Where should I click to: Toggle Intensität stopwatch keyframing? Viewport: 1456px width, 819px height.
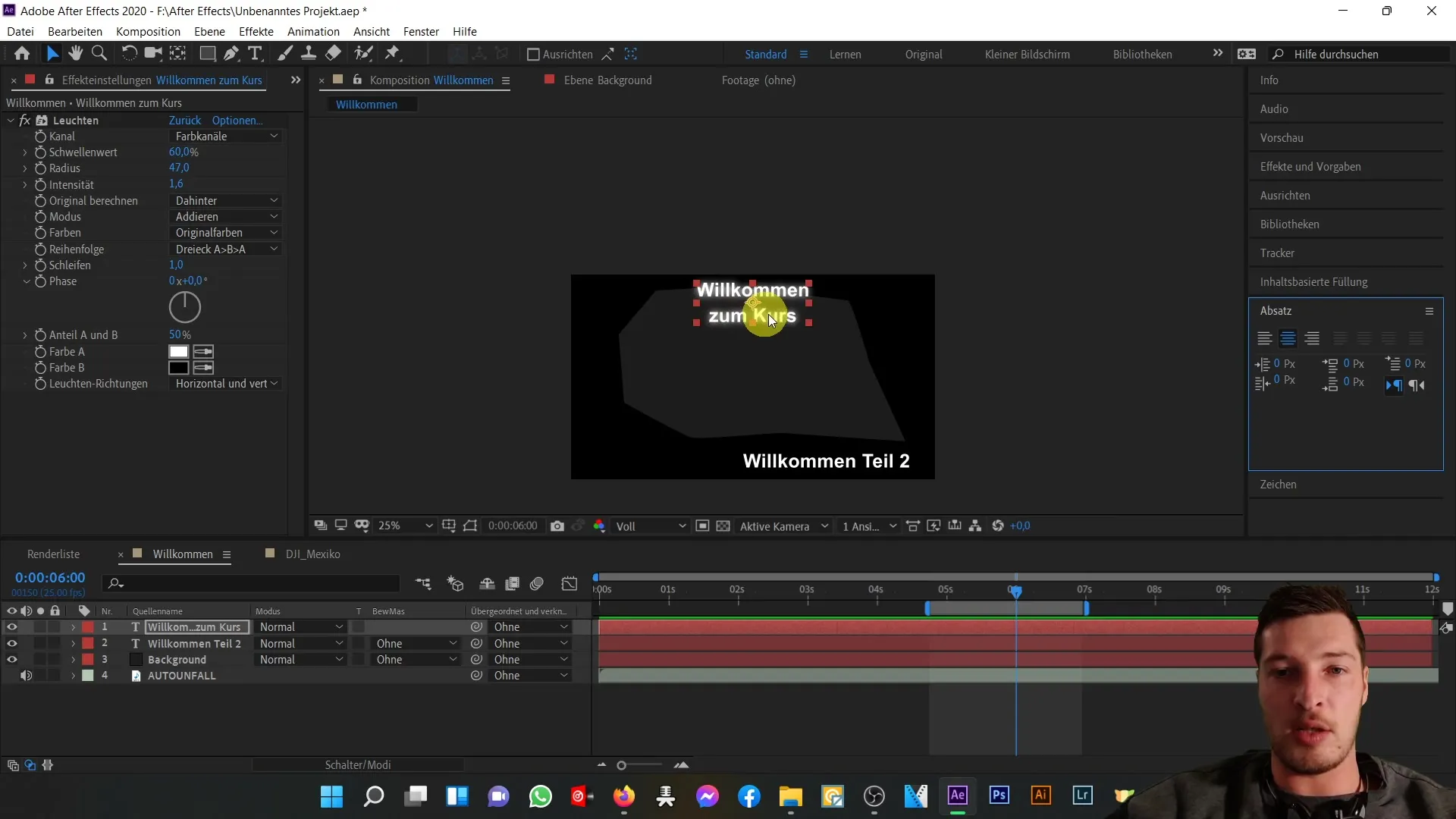pyautogui.click(x=40, y=184)
